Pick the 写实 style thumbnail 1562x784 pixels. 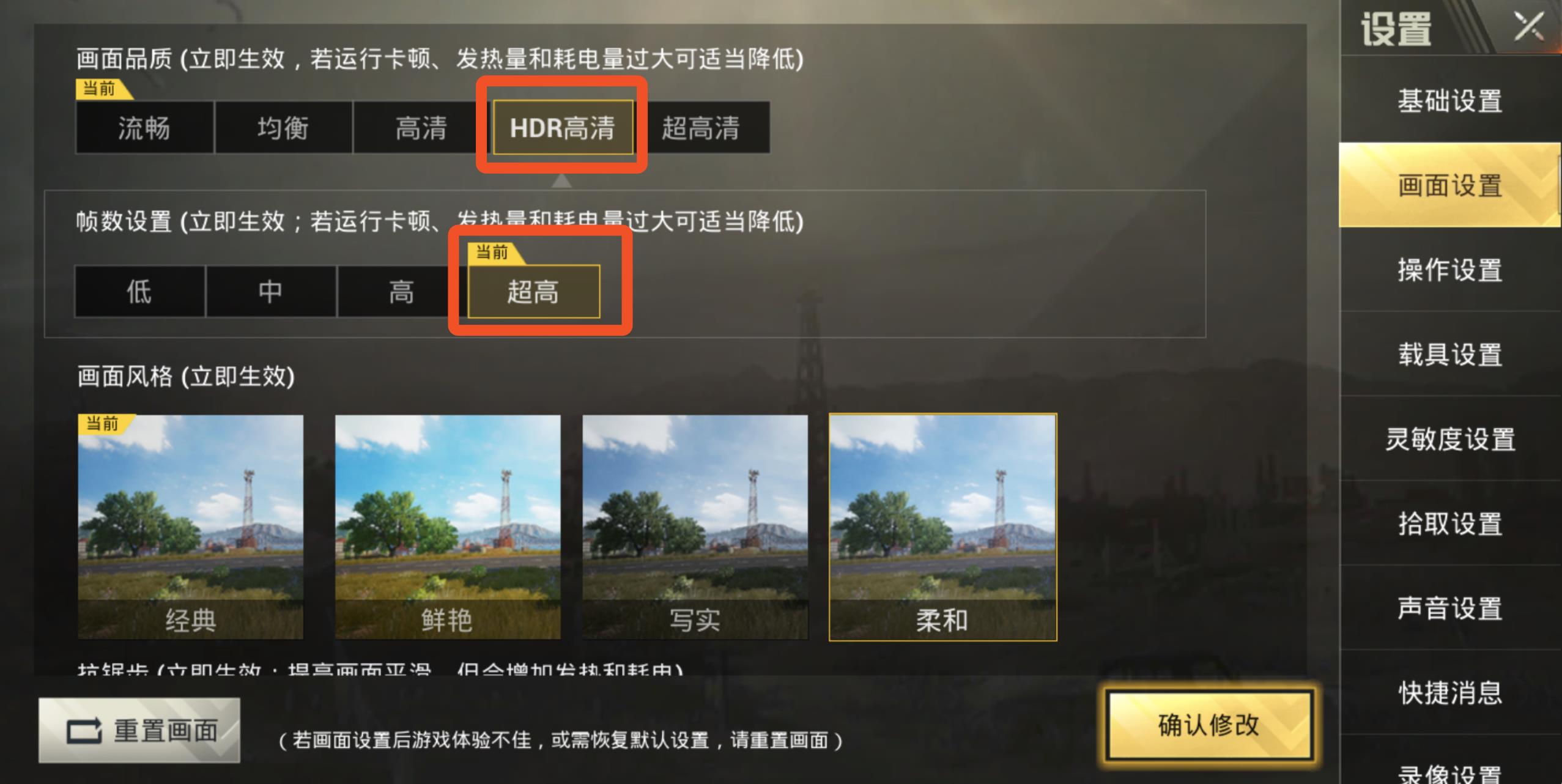(695, 527)
